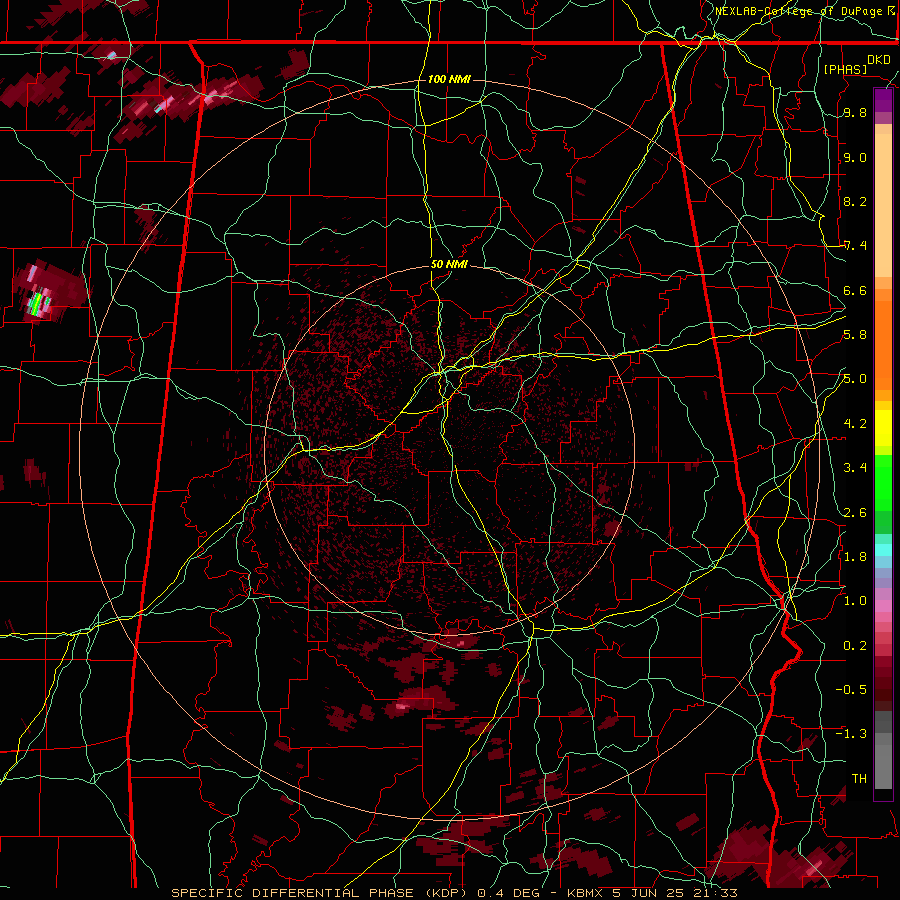The width and height of the screenshot is (900, 900).
Task: Pick the purple swatch atop the color bar
Action: coord(883,100)
